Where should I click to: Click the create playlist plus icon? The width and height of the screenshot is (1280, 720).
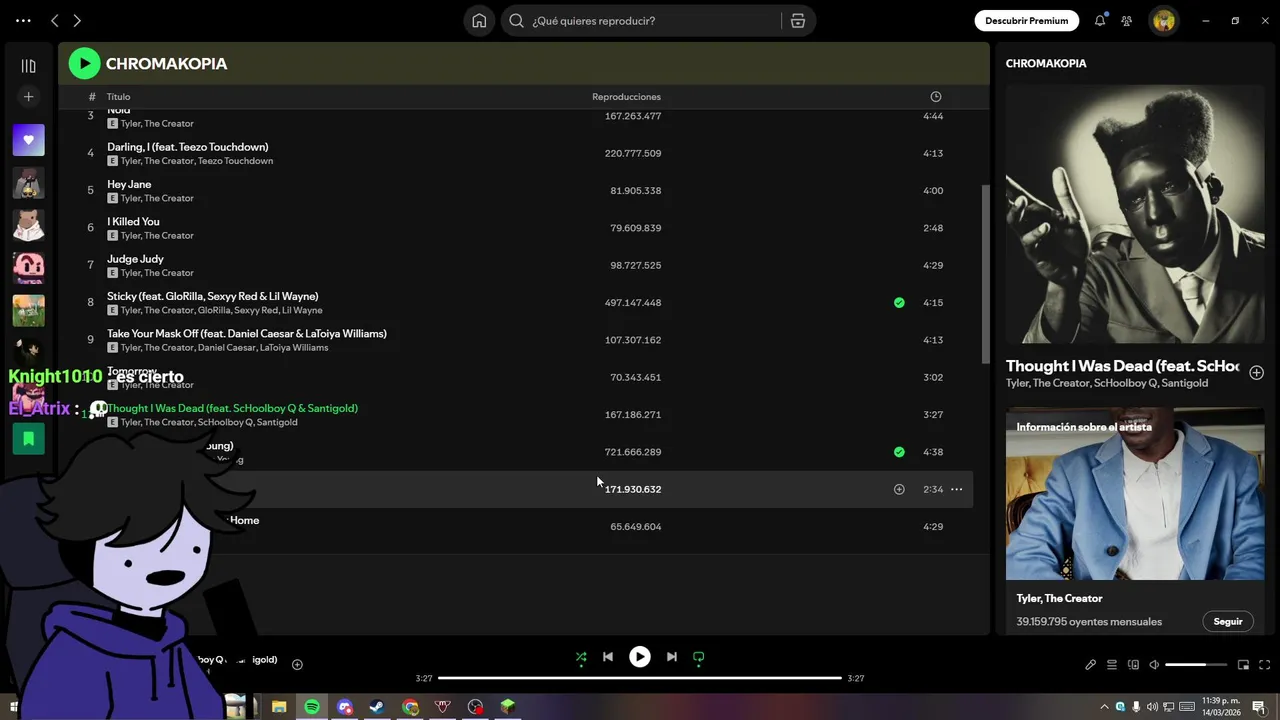tap(28, 97)
